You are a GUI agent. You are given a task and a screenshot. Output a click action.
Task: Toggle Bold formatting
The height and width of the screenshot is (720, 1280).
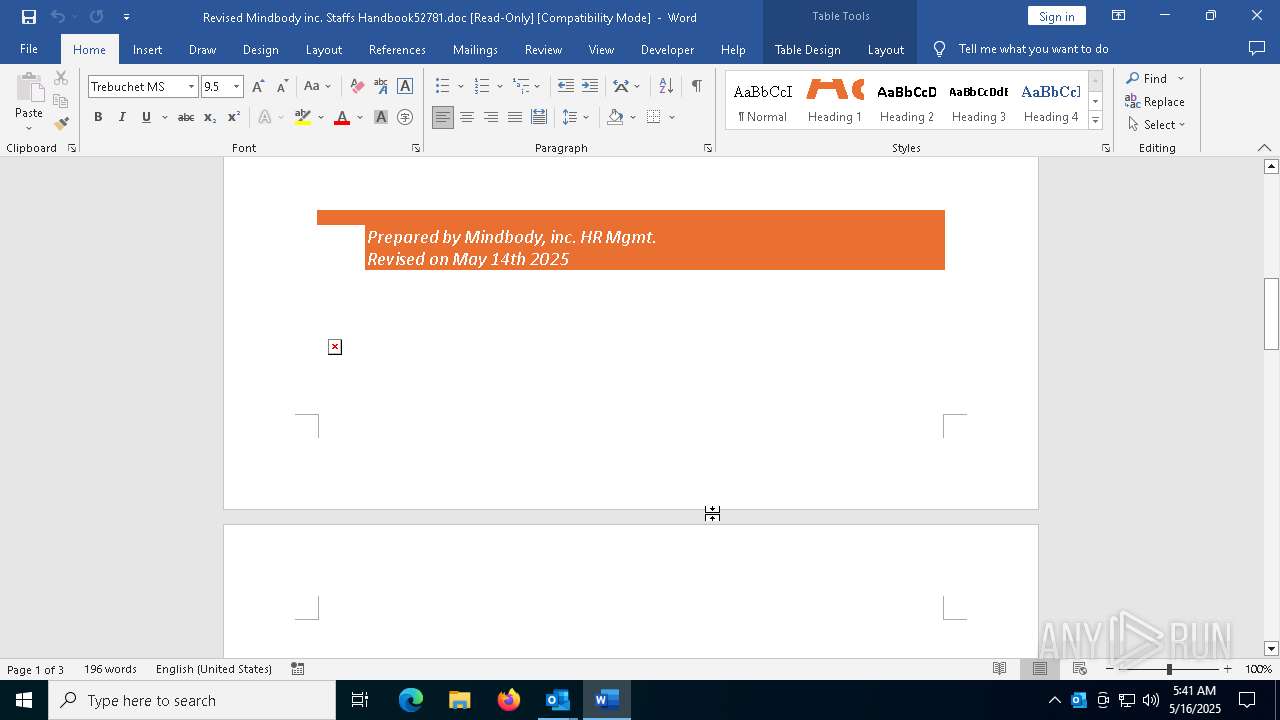pos(98,118)
